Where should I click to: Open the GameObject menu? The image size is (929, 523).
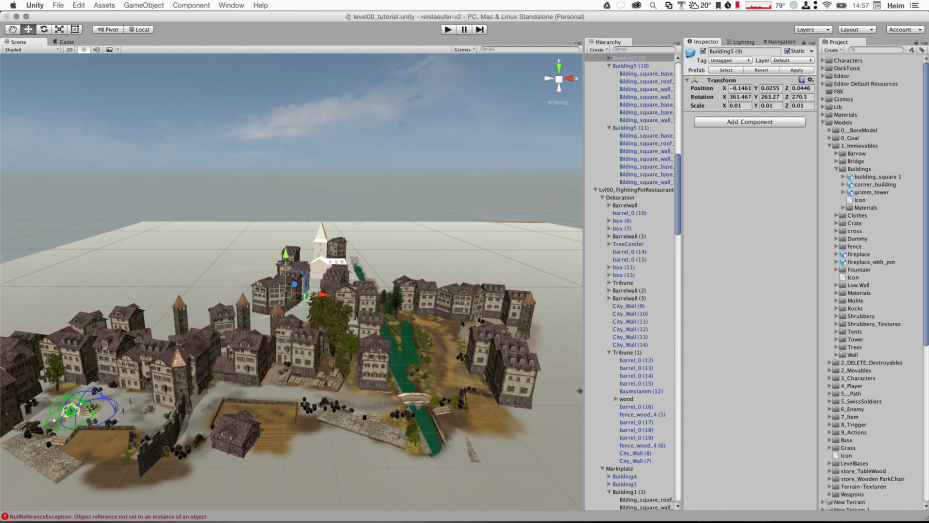(x=142, y=5)
